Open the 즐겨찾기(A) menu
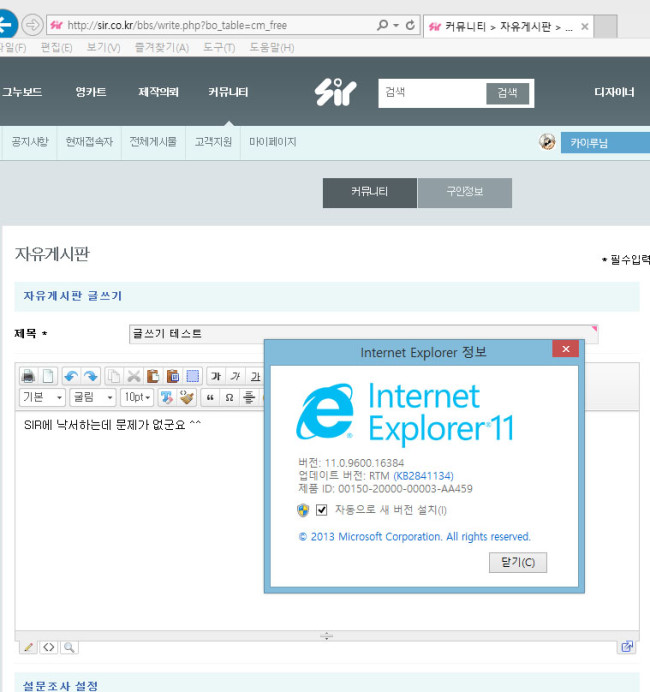Image resolution: width=650 pixels, height=692 pixels. [x=162, y=48]
